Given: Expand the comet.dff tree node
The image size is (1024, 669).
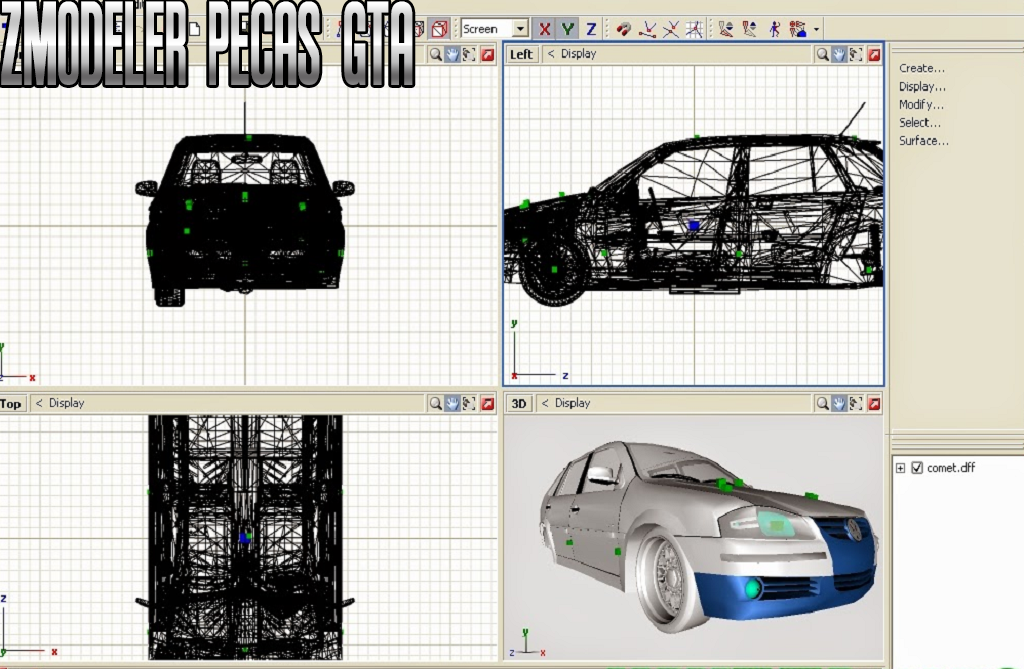Looking at the screenshot, I should (901, 468).
